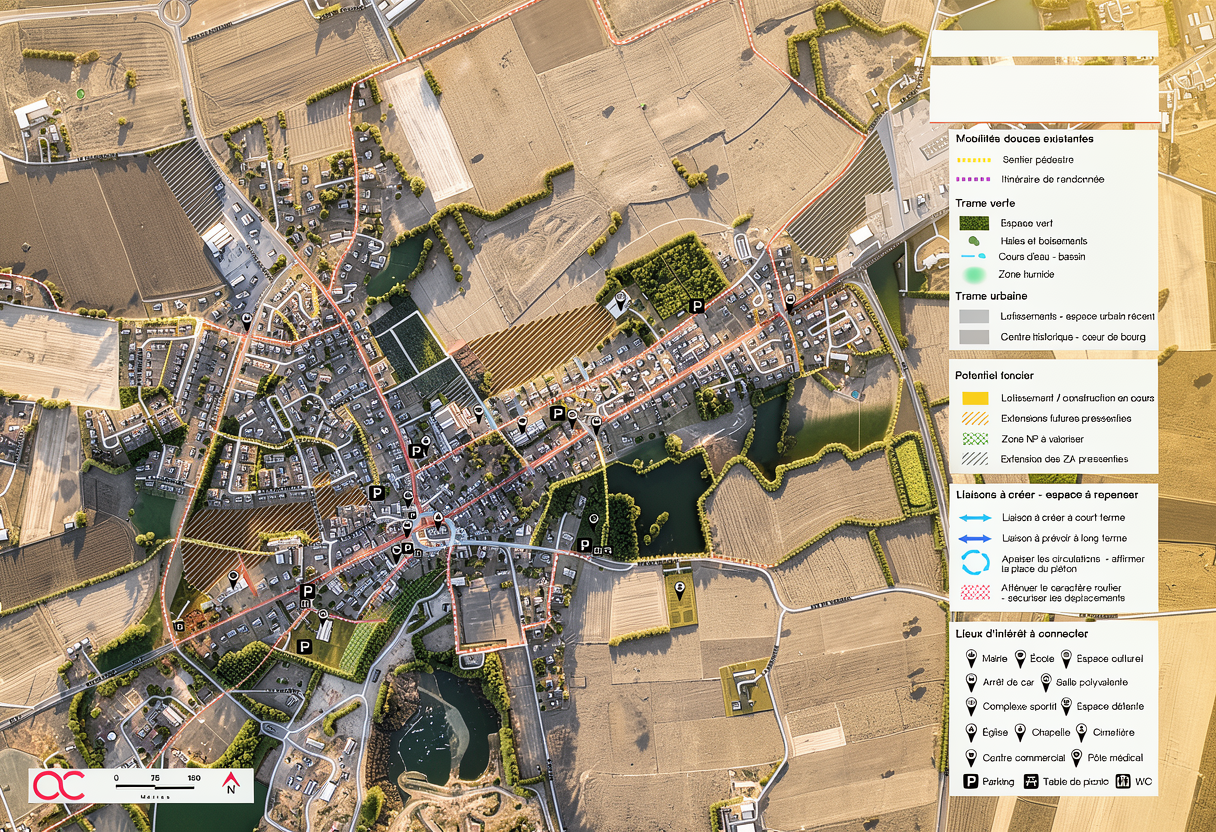Pick the yellow 'Lotissement / construction en cours' swatch
This screenshot has width=1216, height=832.
[x=974, y=398]
